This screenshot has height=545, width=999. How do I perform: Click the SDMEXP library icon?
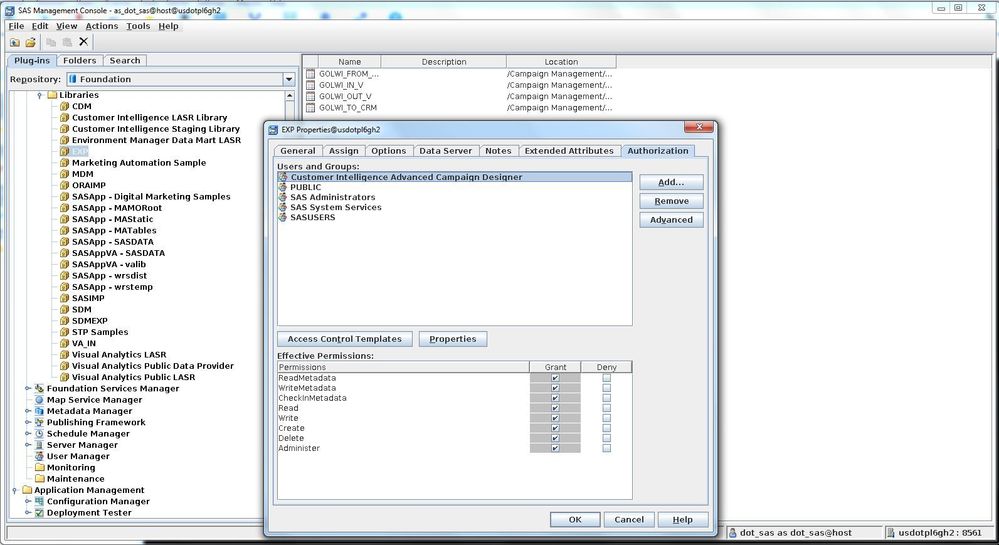tap(64, 321)
